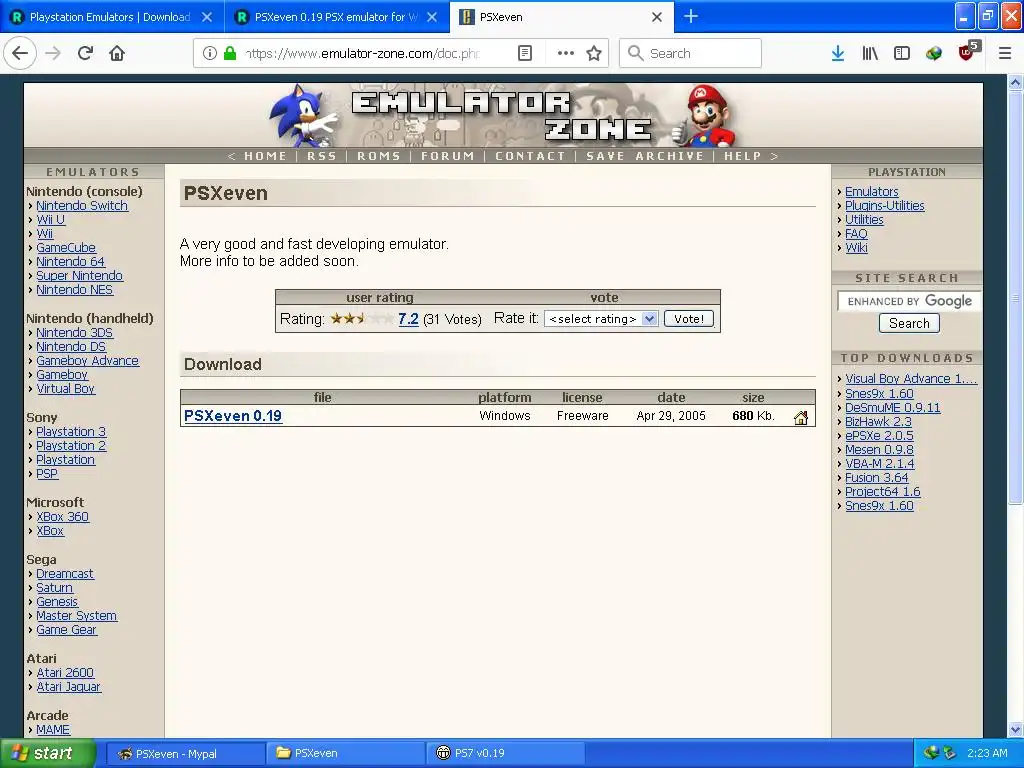
Task: Open the Windows start menu
Action: point(48,753)
